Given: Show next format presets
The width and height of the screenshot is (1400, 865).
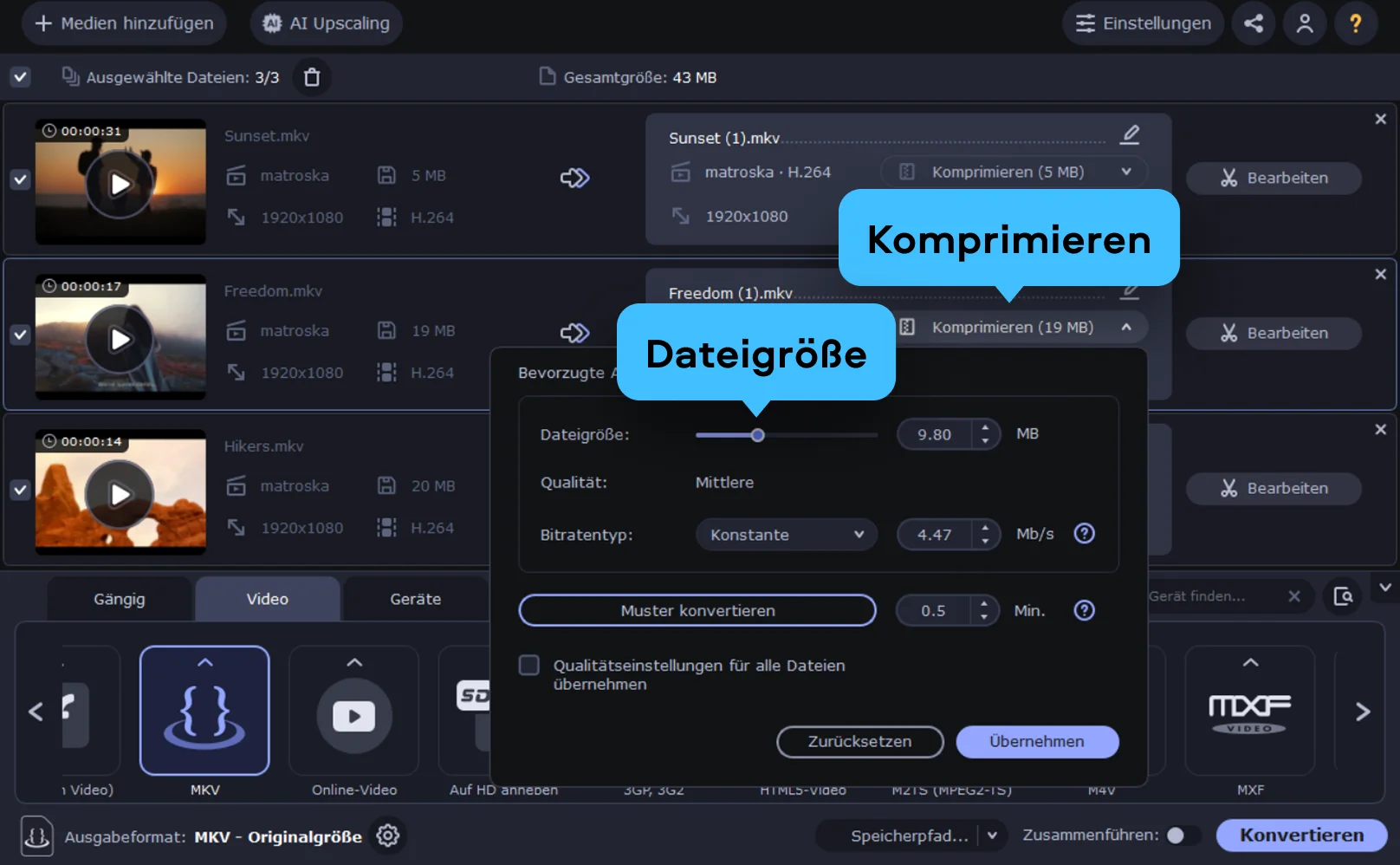Looking at the screenshot, I should click(1363, 712).
